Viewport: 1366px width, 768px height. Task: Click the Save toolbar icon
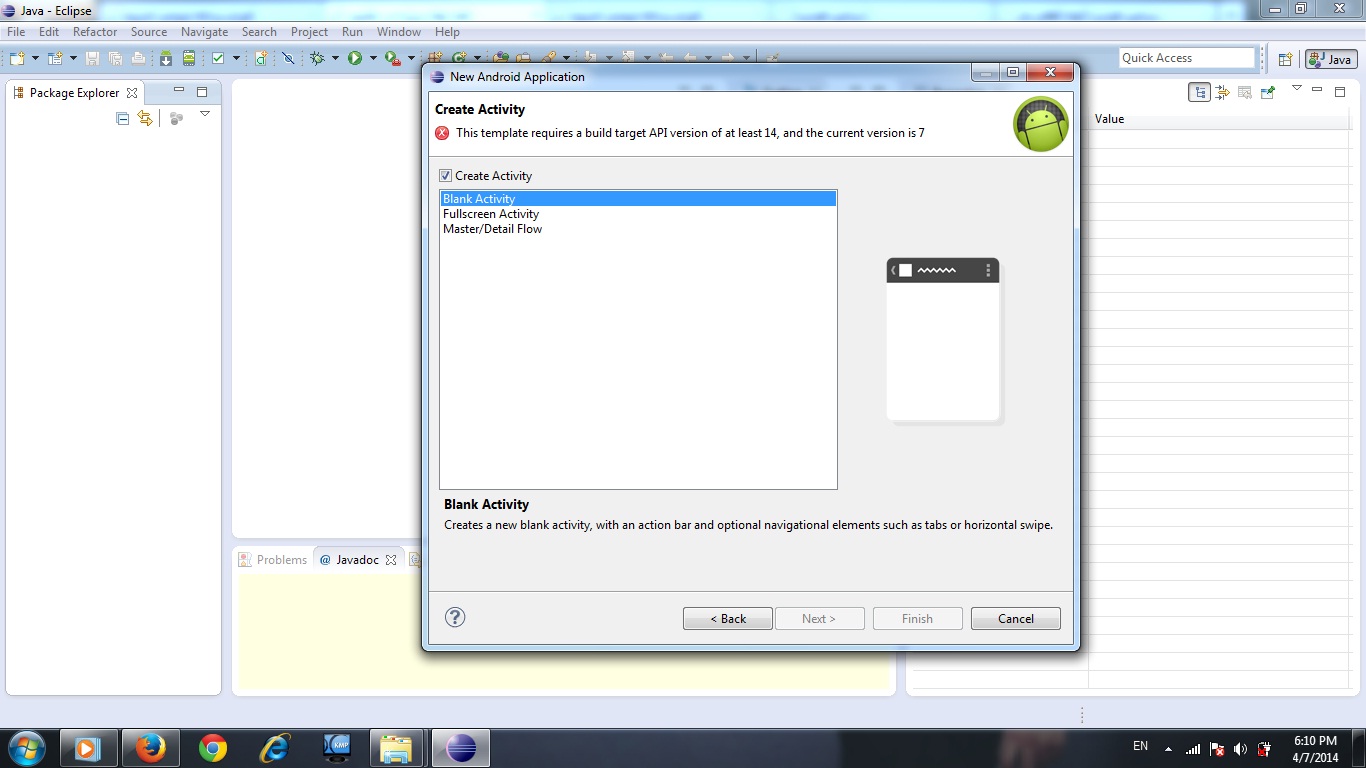click(x=93, y=58)
